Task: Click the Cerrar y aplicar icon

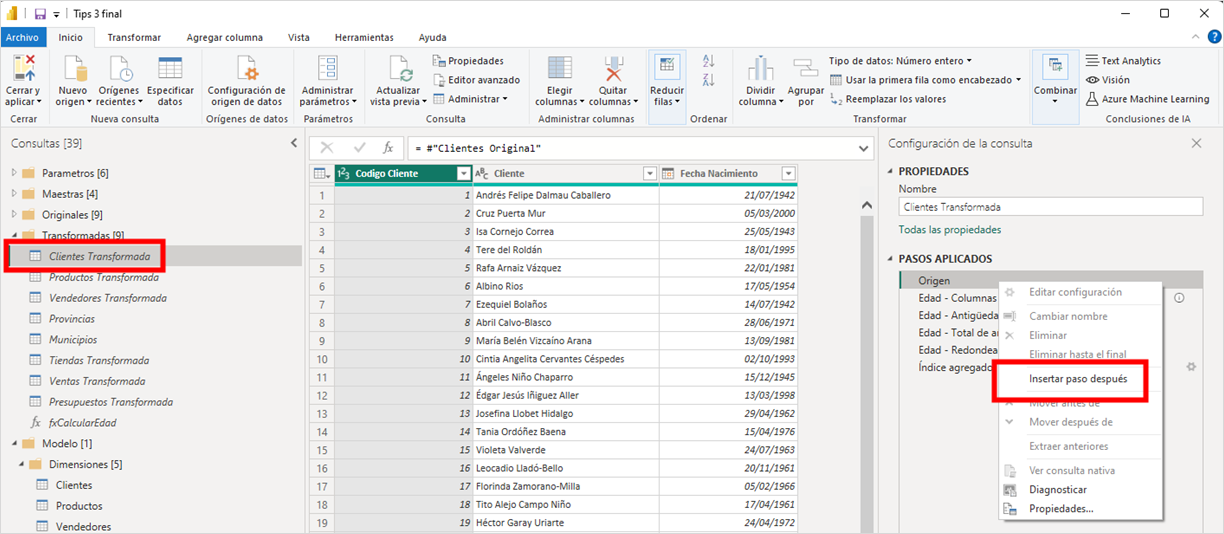Action: 23,69
